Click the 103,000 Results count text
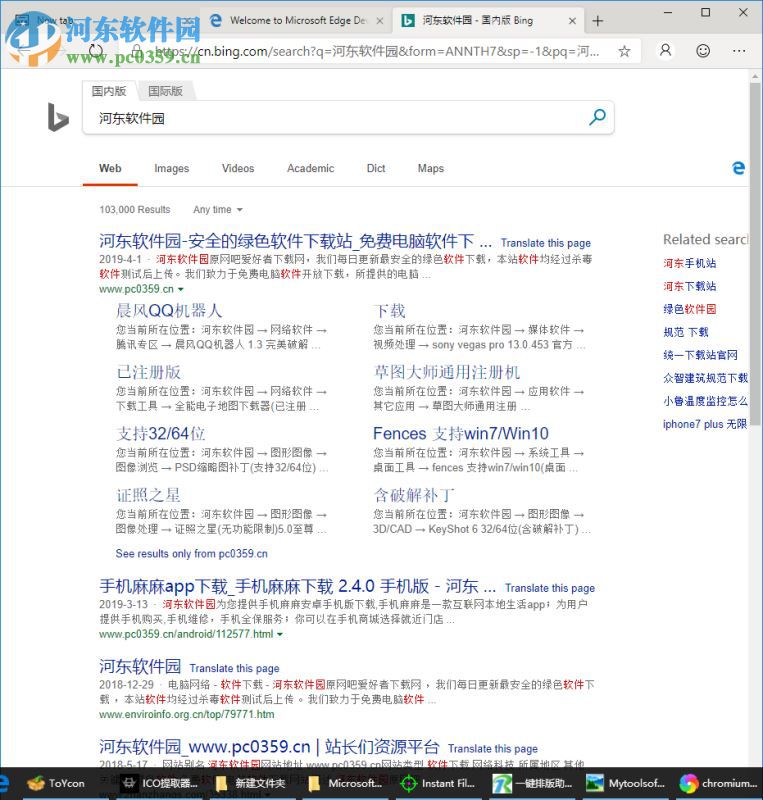Screen dimensions: 763x800 135,210
